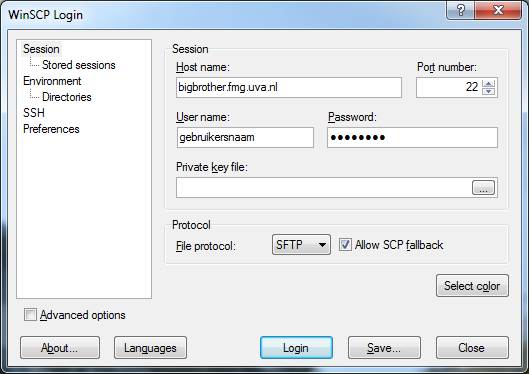
Task: Open the File protocol SFTP dropdown
Action: click(301, 245)
